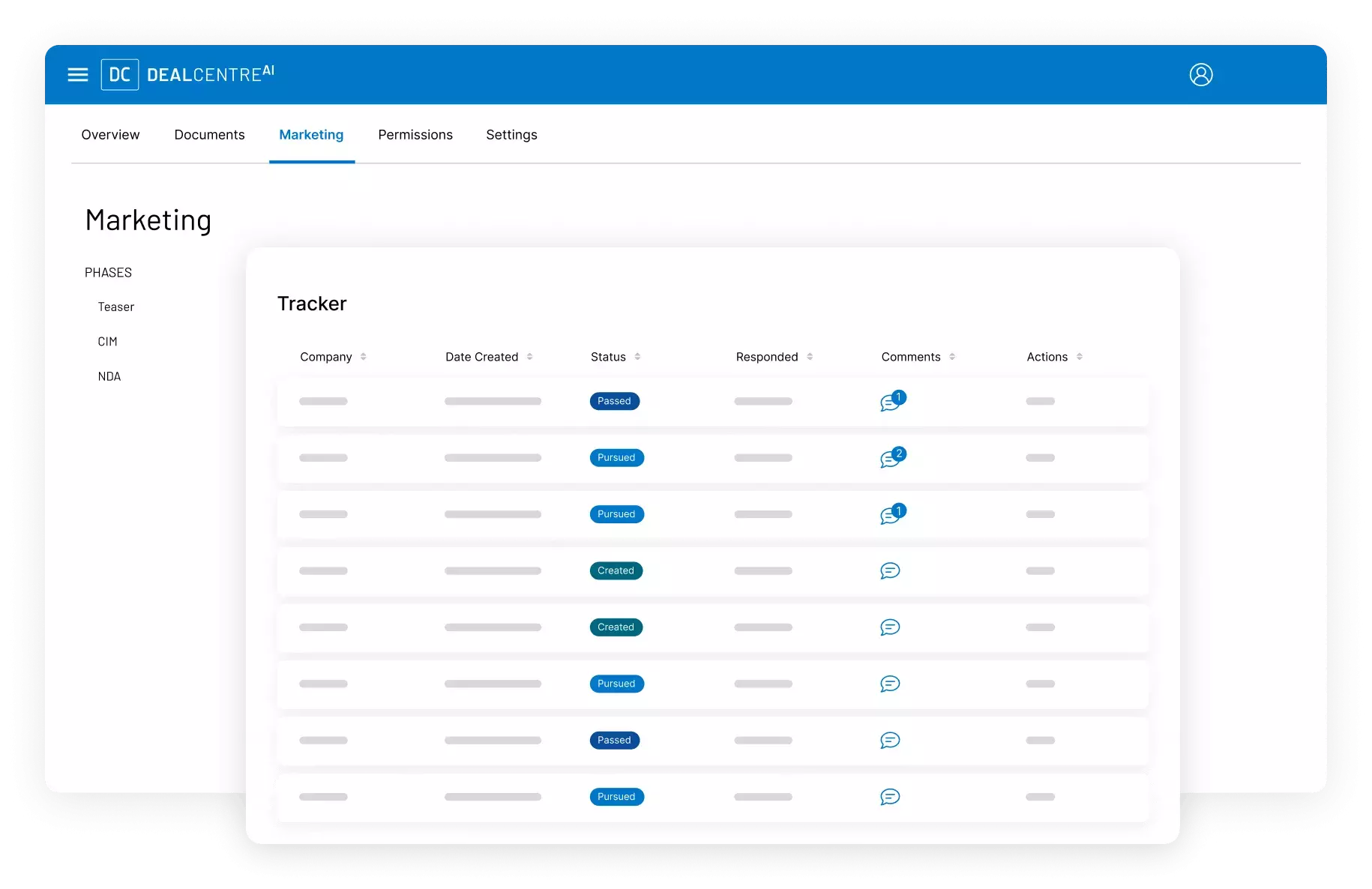The width and height of the screenshot is (1372, 889).
Task: Click the DC DealCentre logo
Action: (x=187, y=75)
